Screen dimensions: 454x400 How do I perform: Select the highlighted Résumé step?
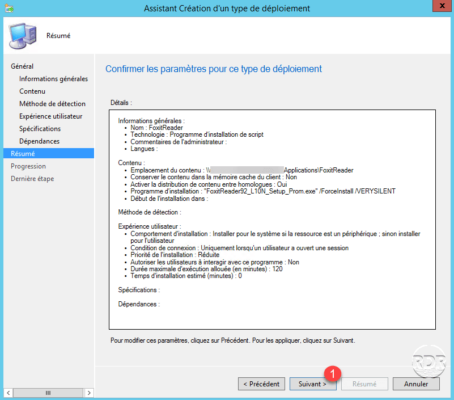pos(49,153)
